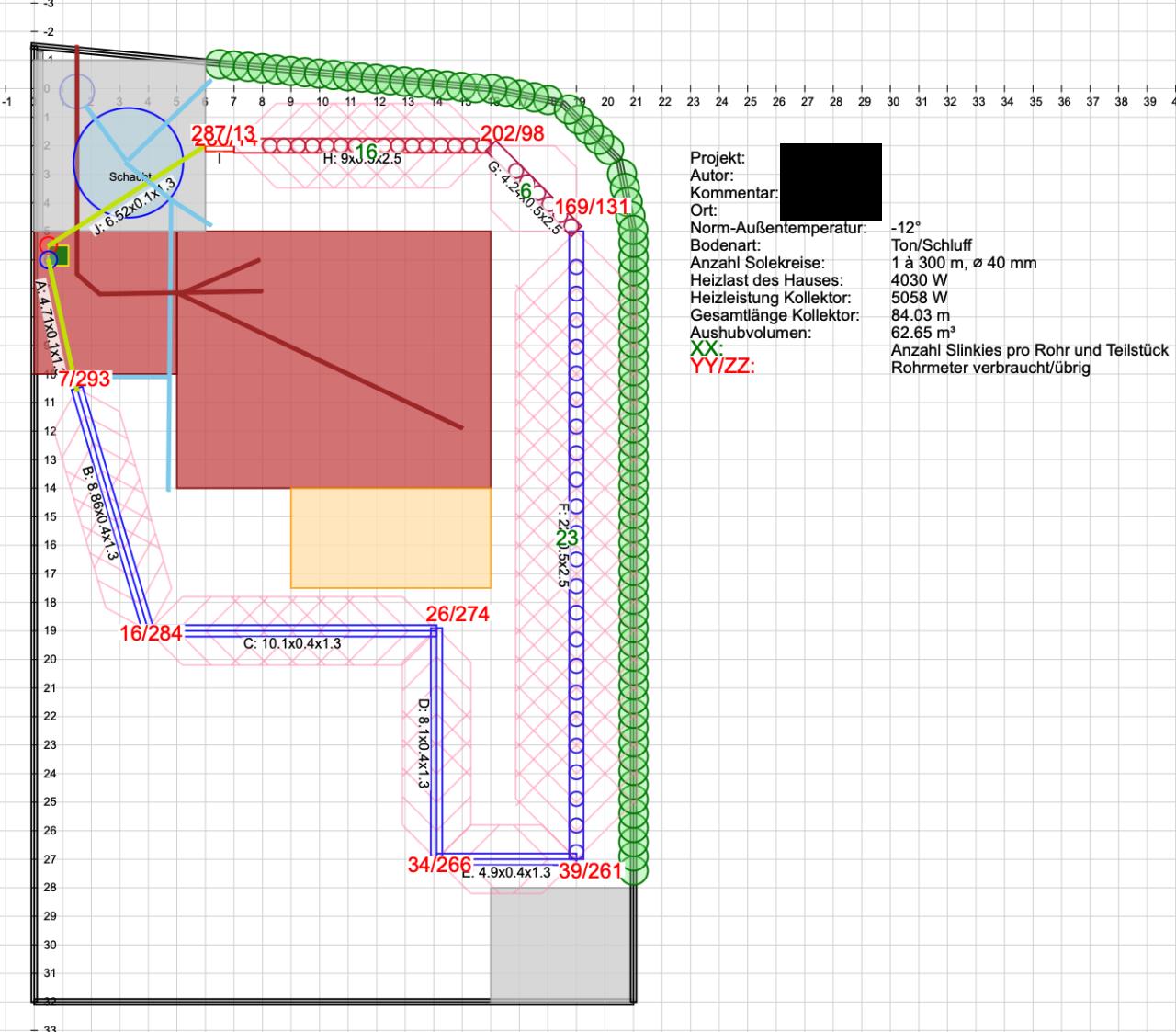Click the 26/274 corner label
Viewport: 1176px width, 1032px height.
[458, 614]
